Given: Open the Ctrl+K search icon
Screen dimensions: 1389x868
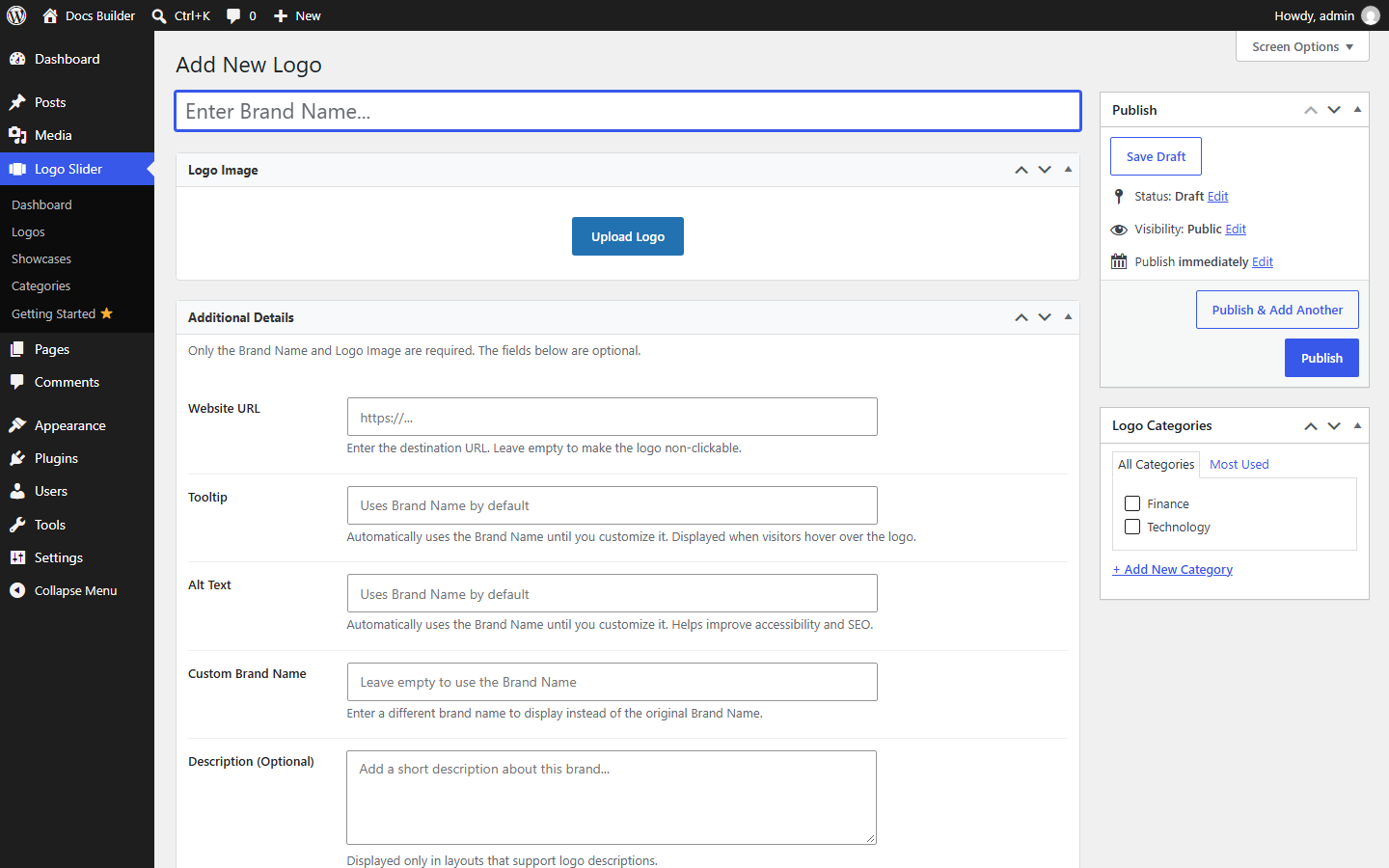Looking at the screenshot, I should coord(159,15).
